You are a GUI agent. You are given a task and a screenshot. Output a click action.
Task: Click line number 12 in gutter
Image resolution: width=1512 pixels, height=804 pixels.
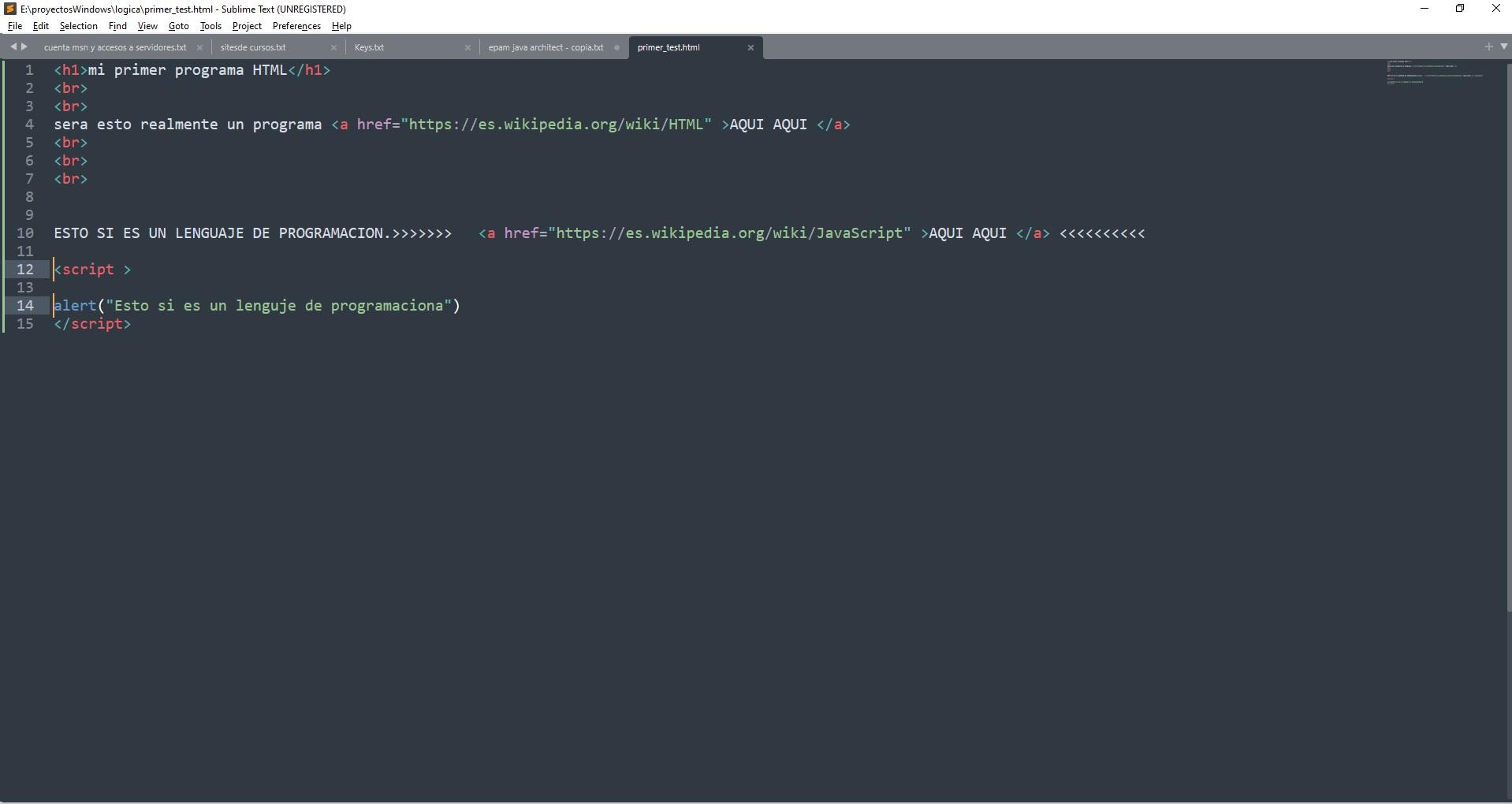pos(25,270)
